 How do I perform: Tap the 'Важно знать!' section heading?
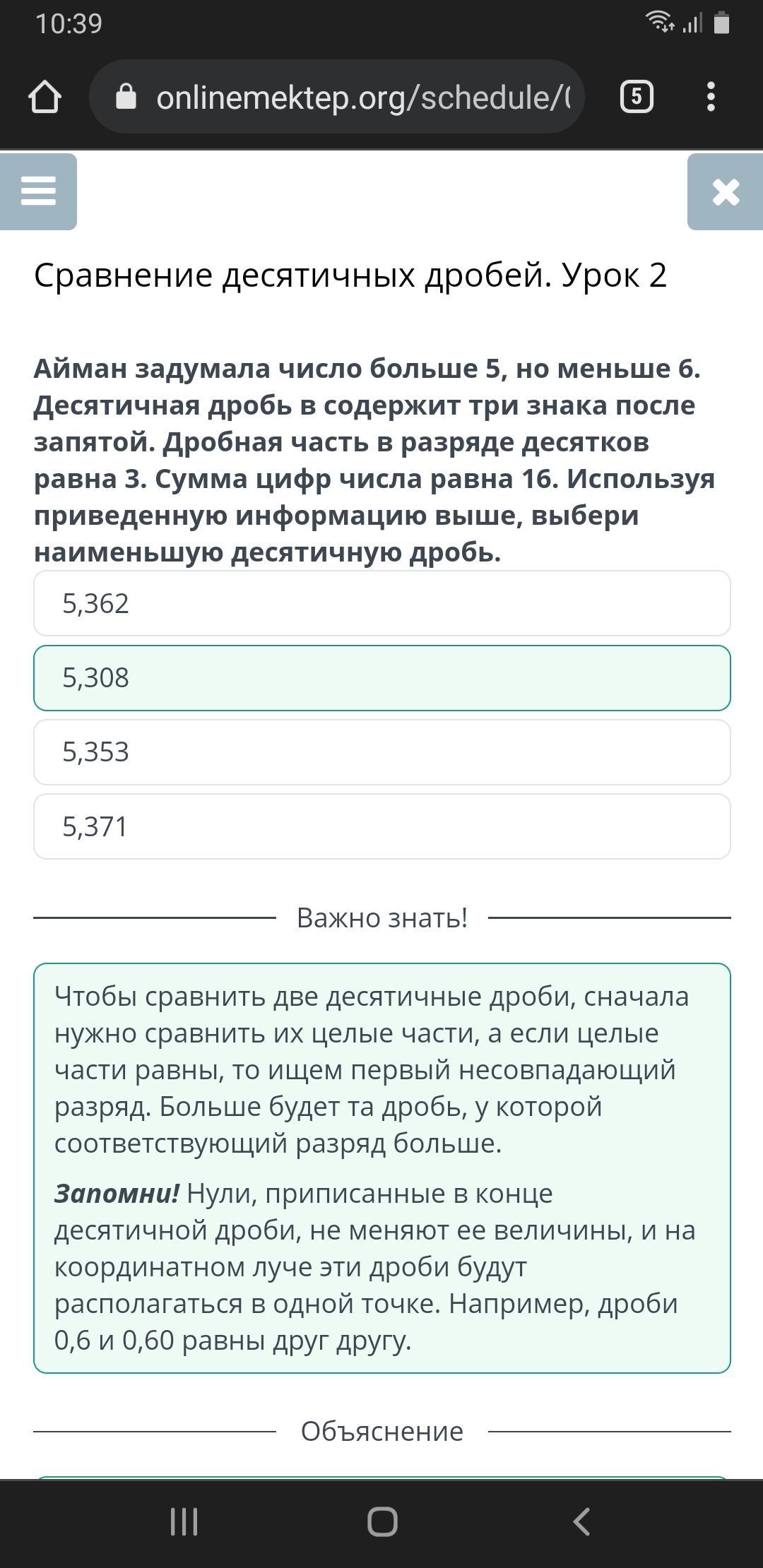382,917
